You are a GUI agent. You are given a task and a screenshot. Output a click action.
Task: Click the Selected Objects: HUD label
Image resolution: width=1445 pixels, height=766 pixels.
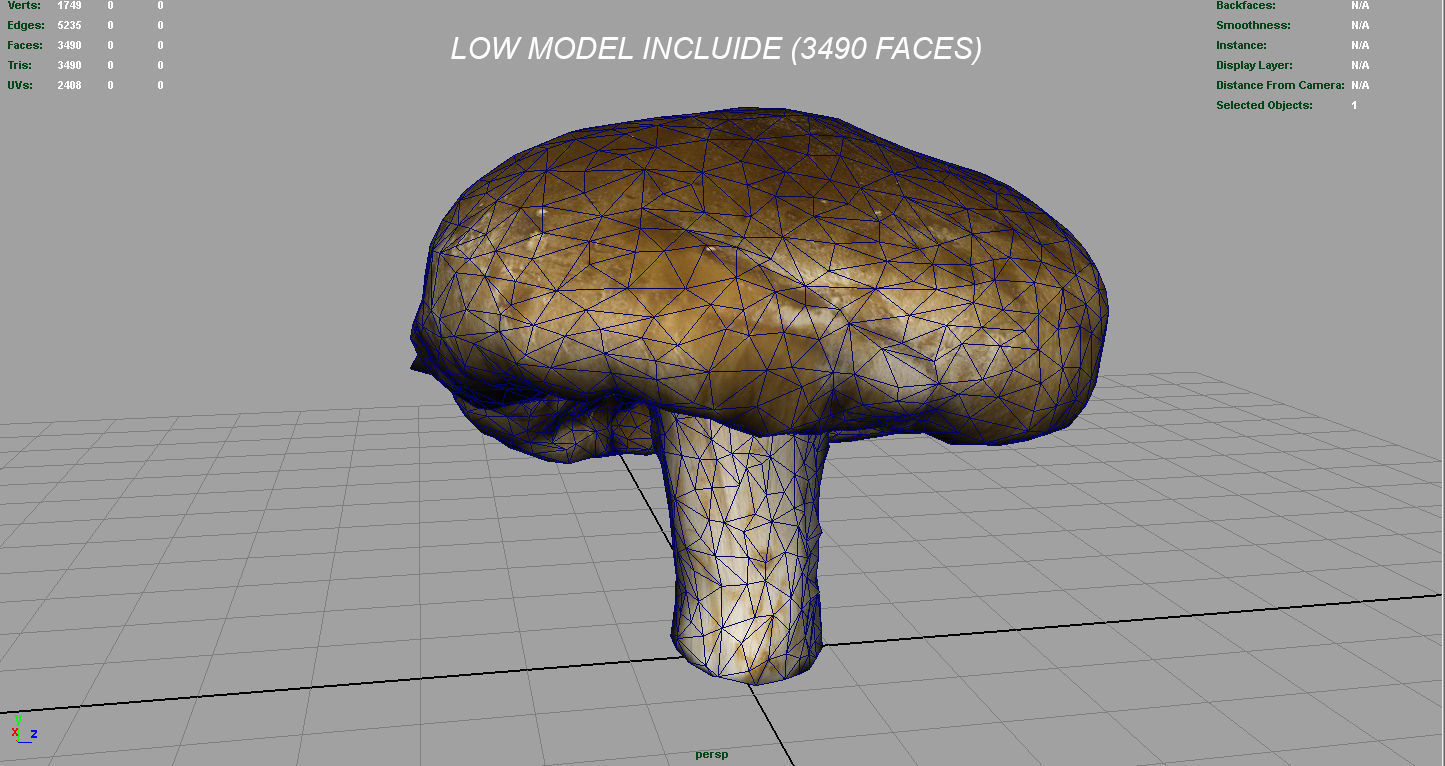click(1264, 105)
